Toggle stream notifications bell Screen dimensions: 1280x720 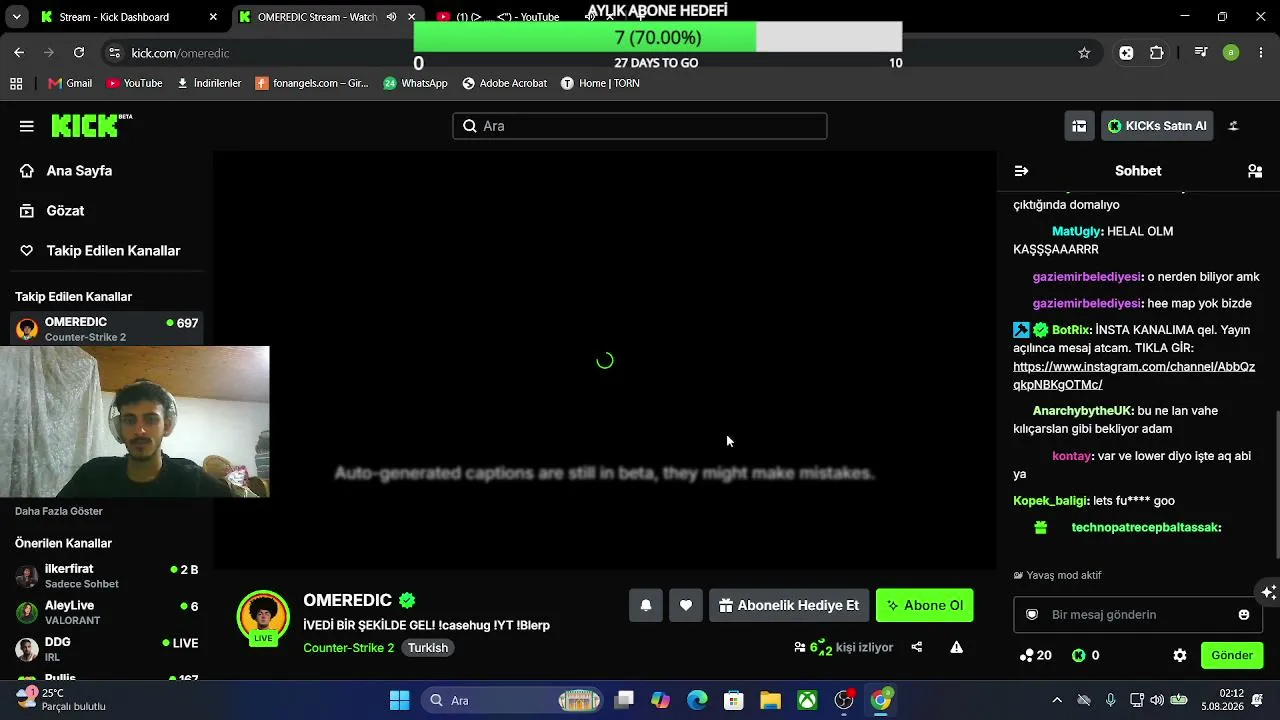pyautogui.click(x=646, y=605)
